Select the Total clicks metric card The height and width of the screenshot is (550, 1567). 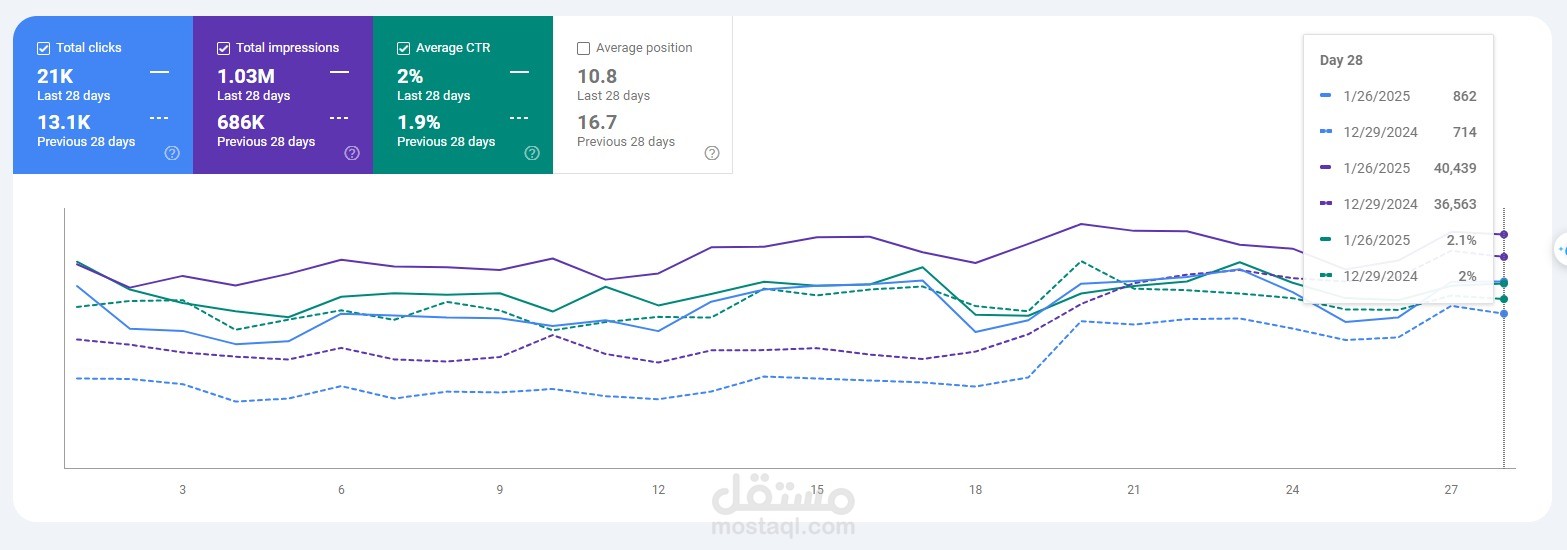click(103, 95)
